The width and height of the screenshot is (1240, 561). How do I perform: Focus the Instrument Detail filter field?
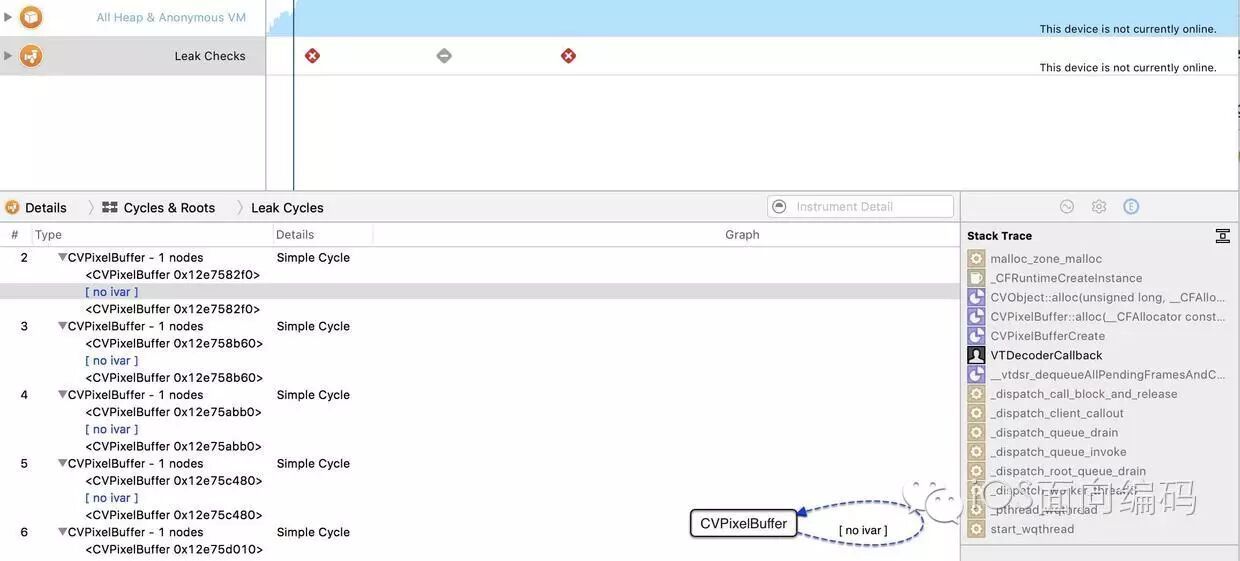(860, 206)
